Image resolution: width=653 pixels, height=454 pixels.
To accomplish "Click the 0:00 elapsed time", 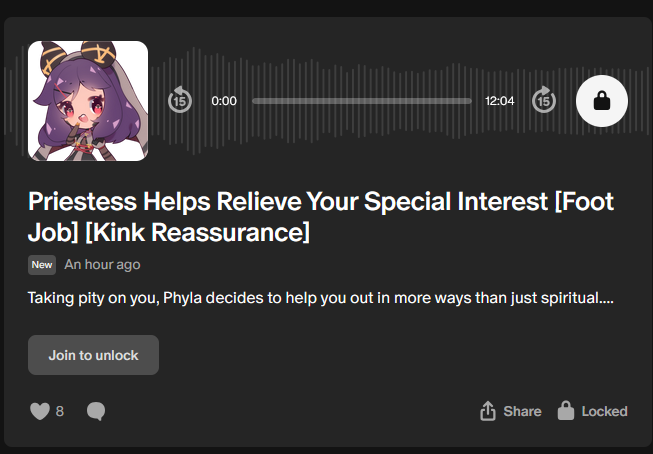I will [x=224, y=101].
